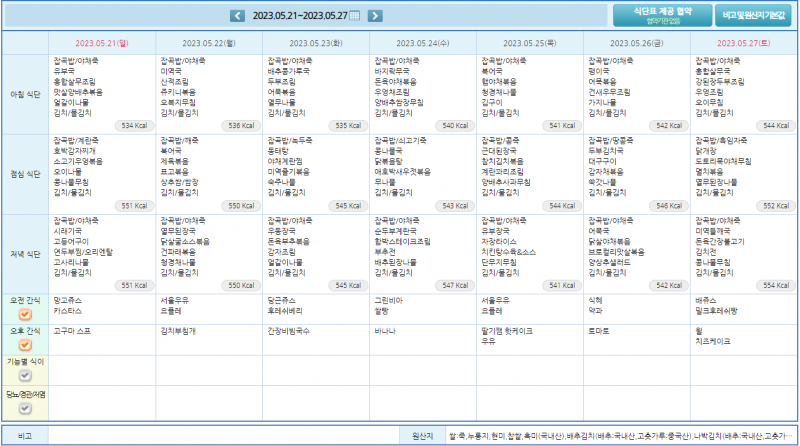Click 요플레 in Thursday morning snack
This screenshot has height=446, width=800.
point(492,311)
